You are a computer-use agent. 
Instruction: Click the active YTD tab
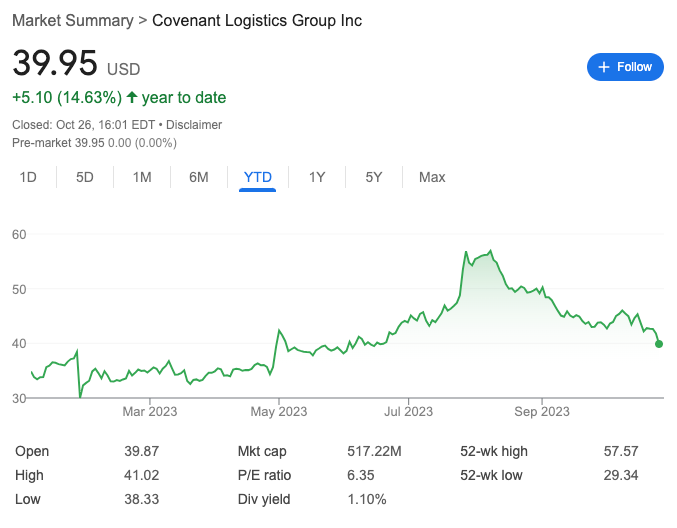click(258, 178)
